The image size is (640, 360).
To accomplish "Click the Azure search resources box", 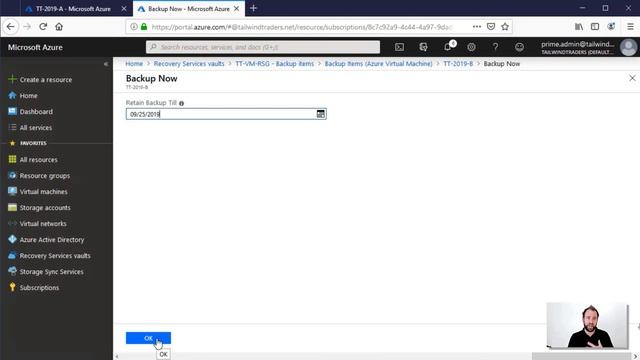I will coord(263,47).
